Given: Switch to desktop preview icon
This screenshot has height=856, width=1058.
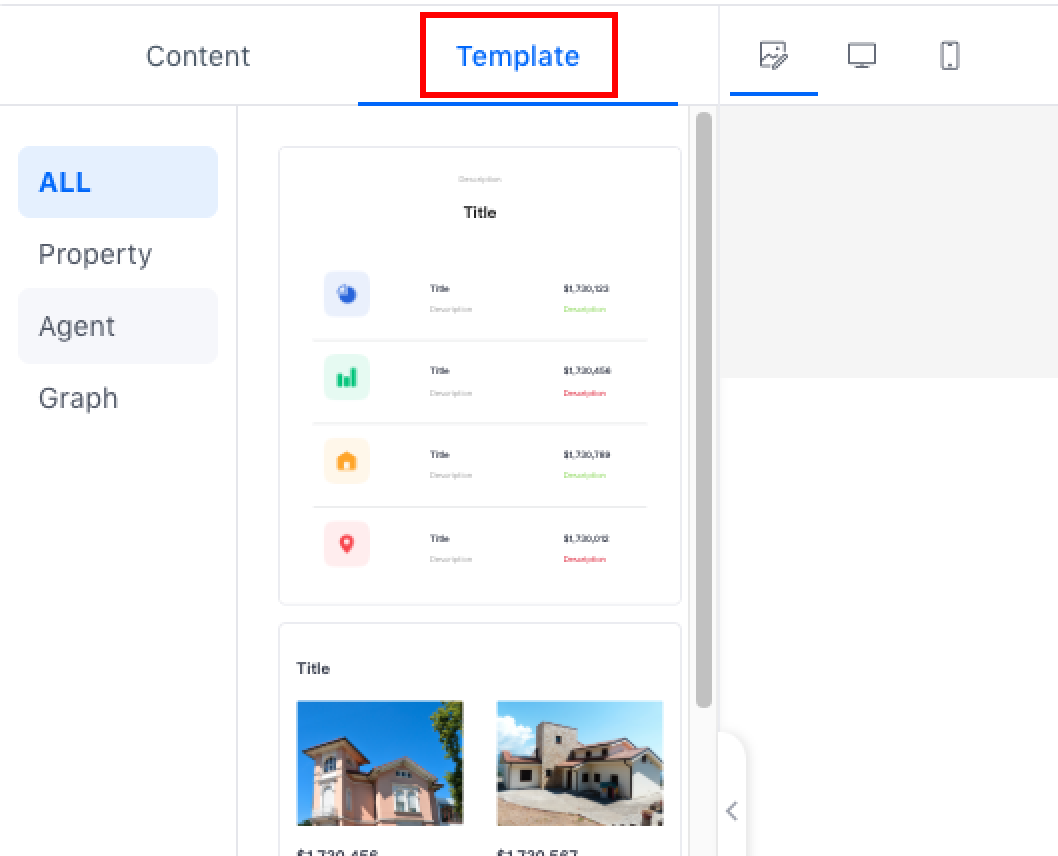Looking at the screenshot, I should [x=861, y=55].
